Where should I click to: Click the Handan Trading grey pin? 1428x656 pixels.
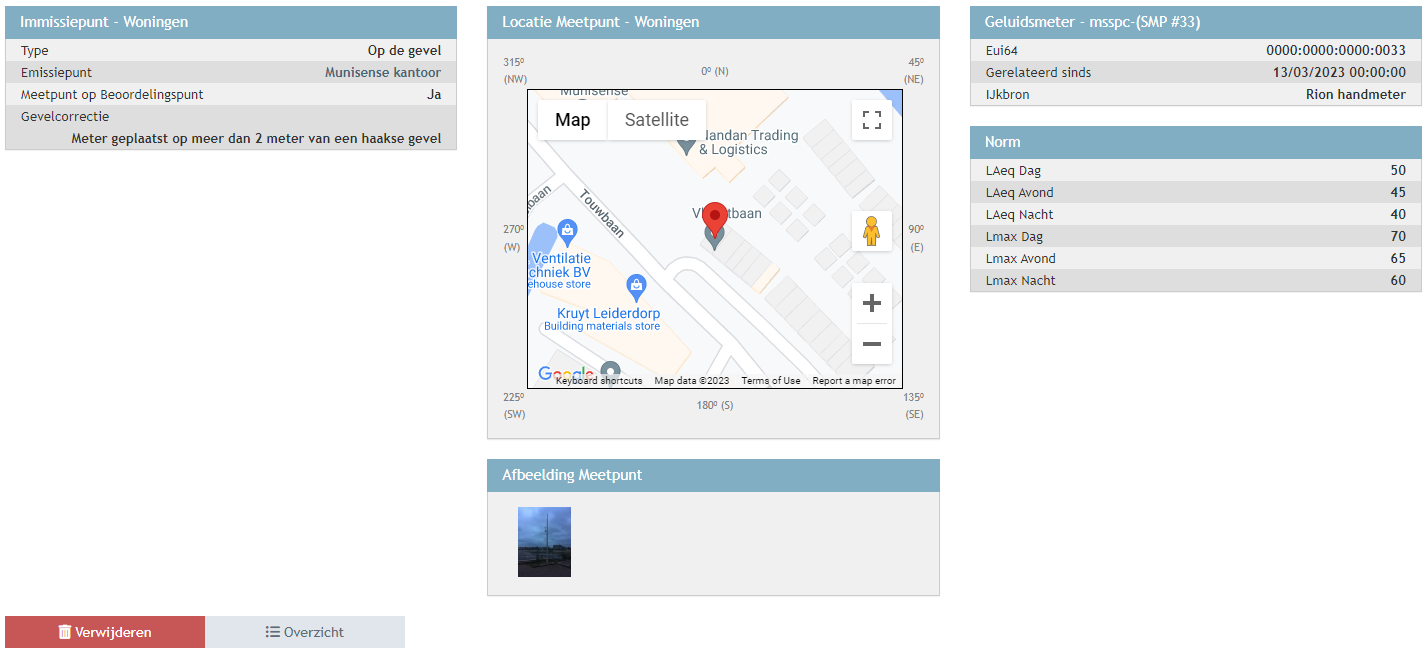[x=686, y=146]
